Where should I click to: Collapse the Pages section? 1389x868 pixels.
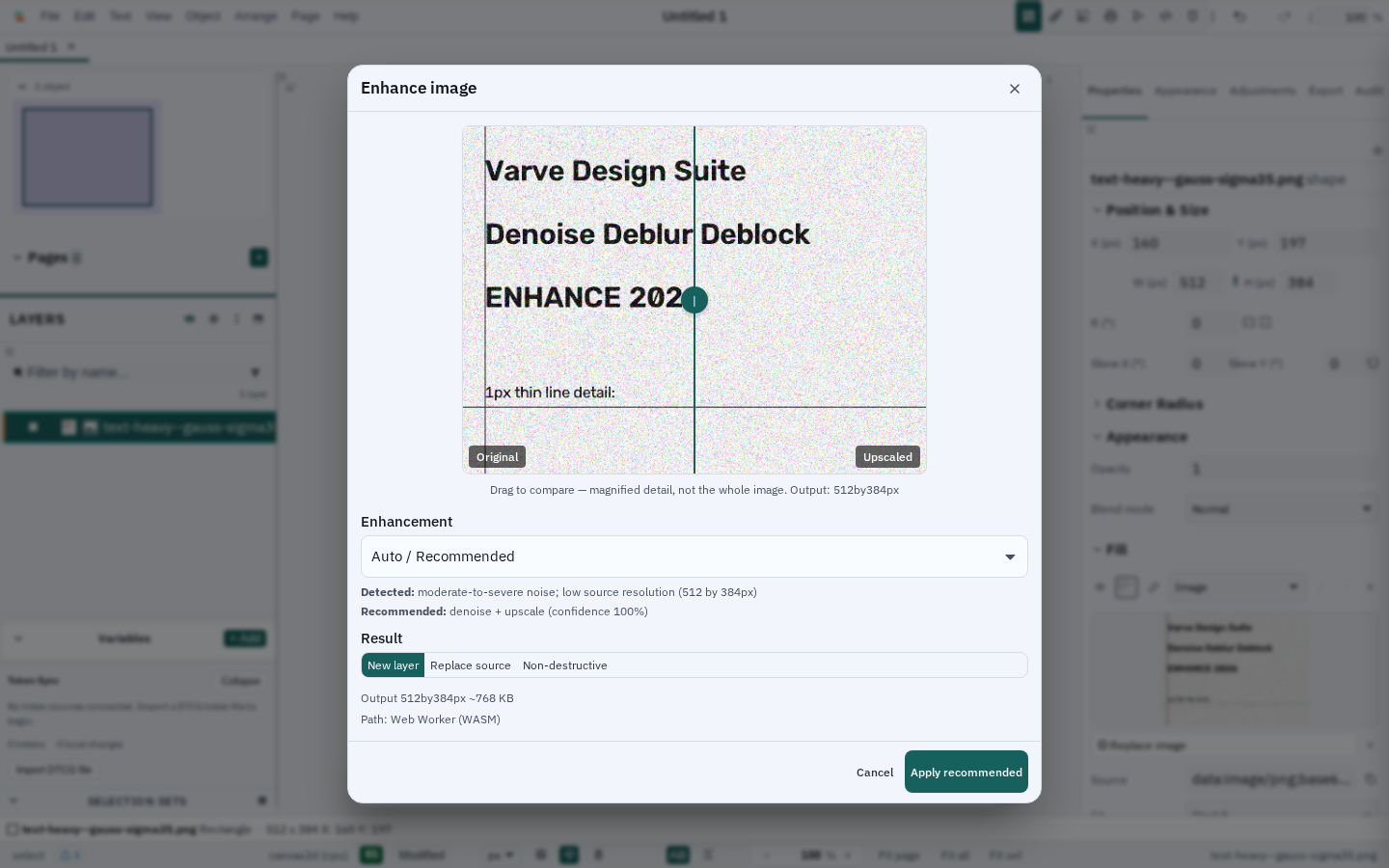click(x=16, y=258)
